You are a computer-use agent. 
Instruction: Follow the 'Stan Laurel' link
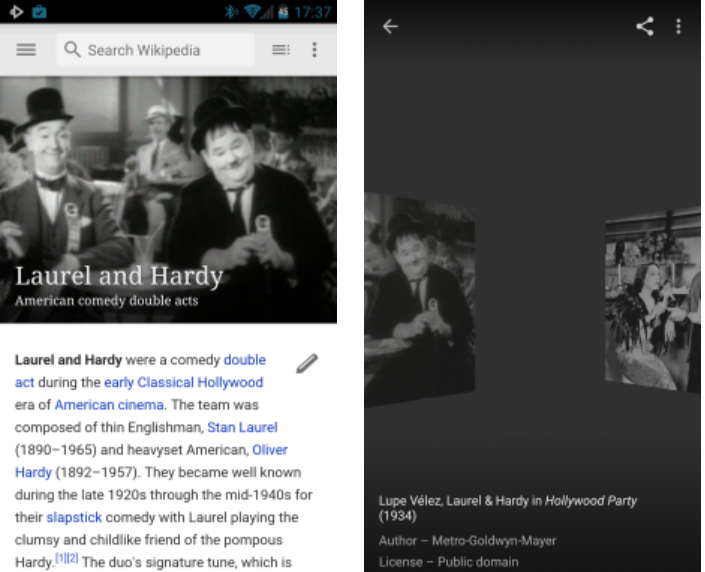pos(242,427)
